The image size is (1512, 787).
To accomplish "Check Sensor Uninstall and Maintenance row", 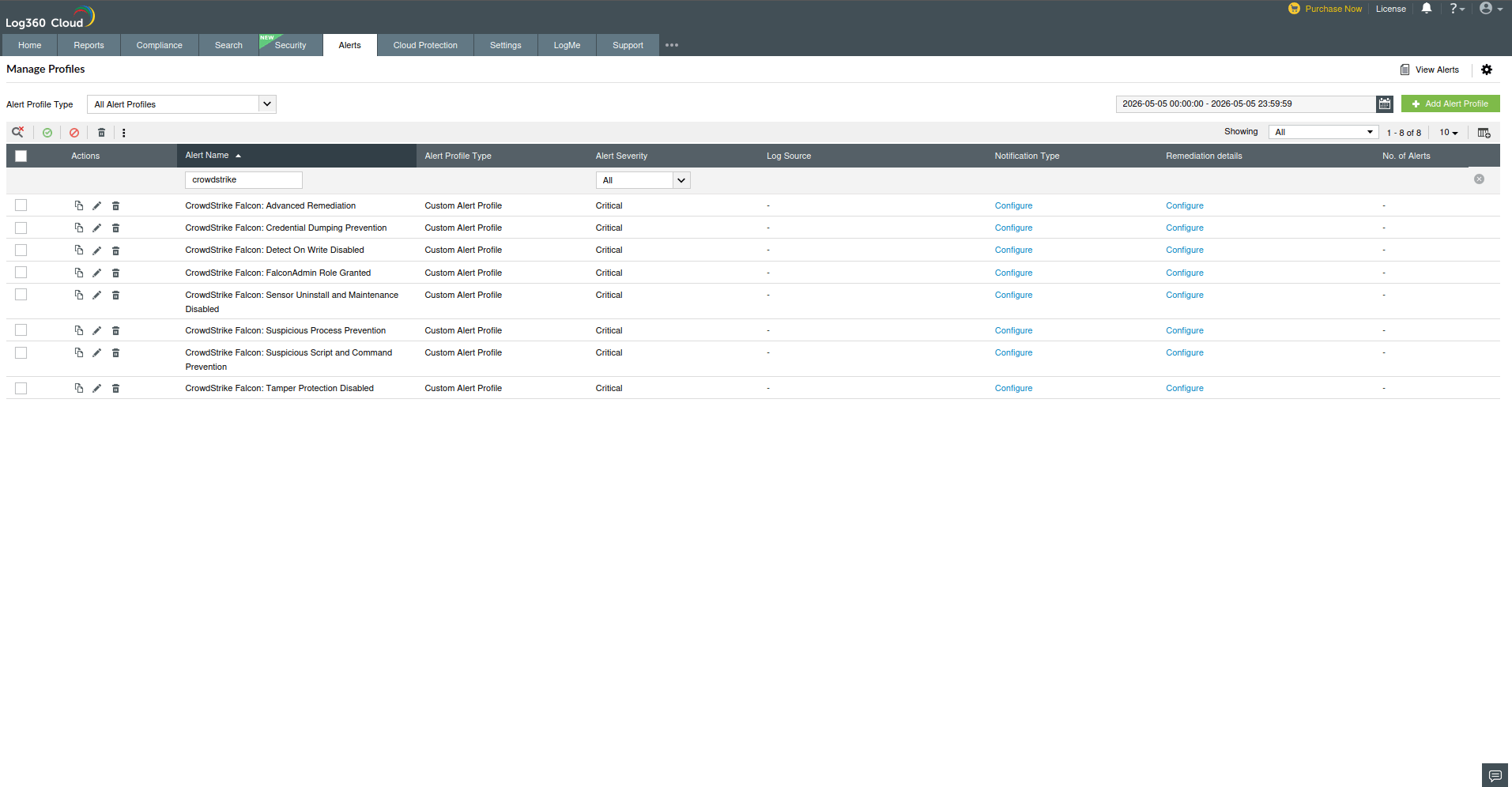I will pos(21,294).
